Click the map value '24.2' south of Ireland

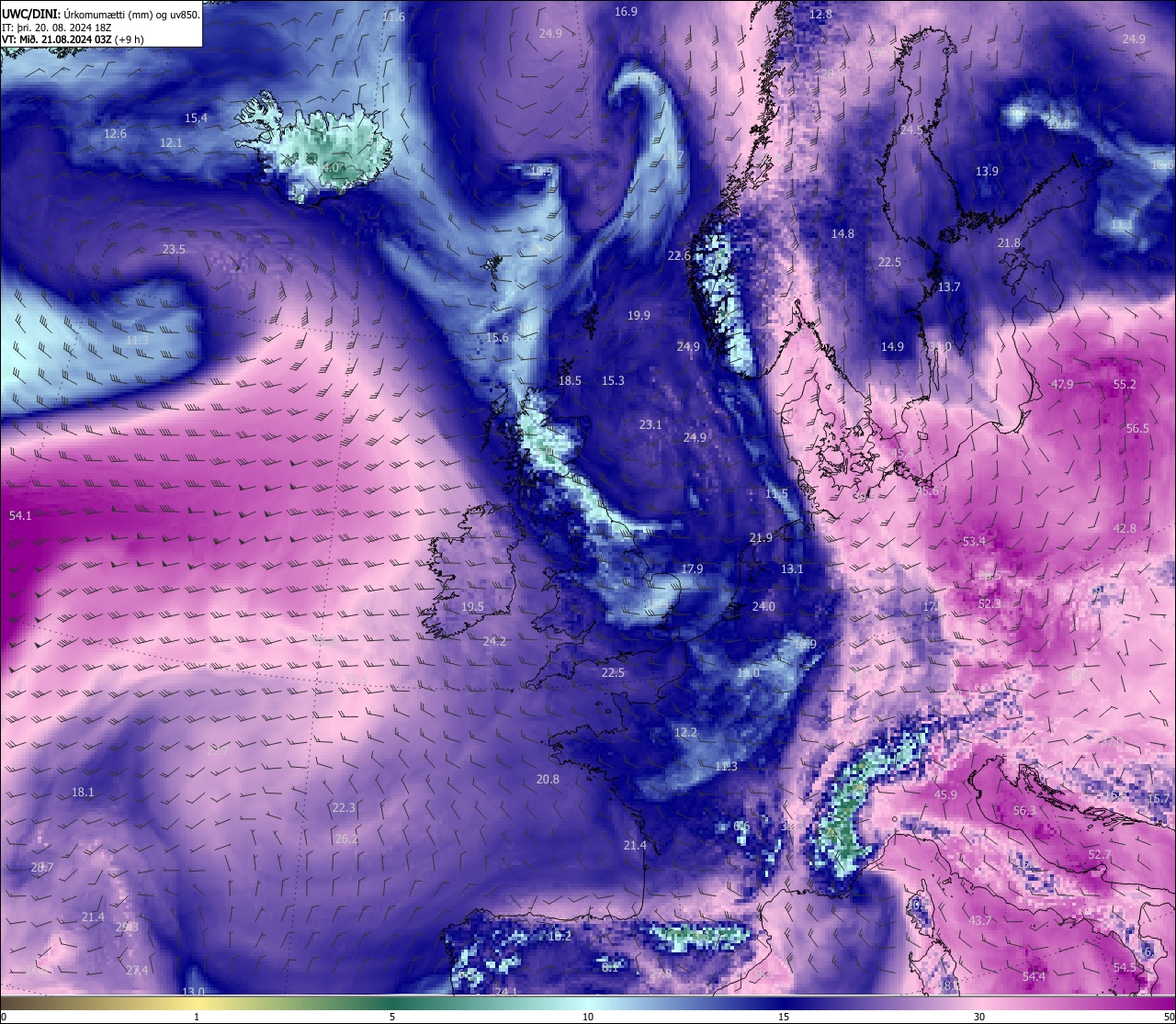pyautogui.click(x=494, y=642)
